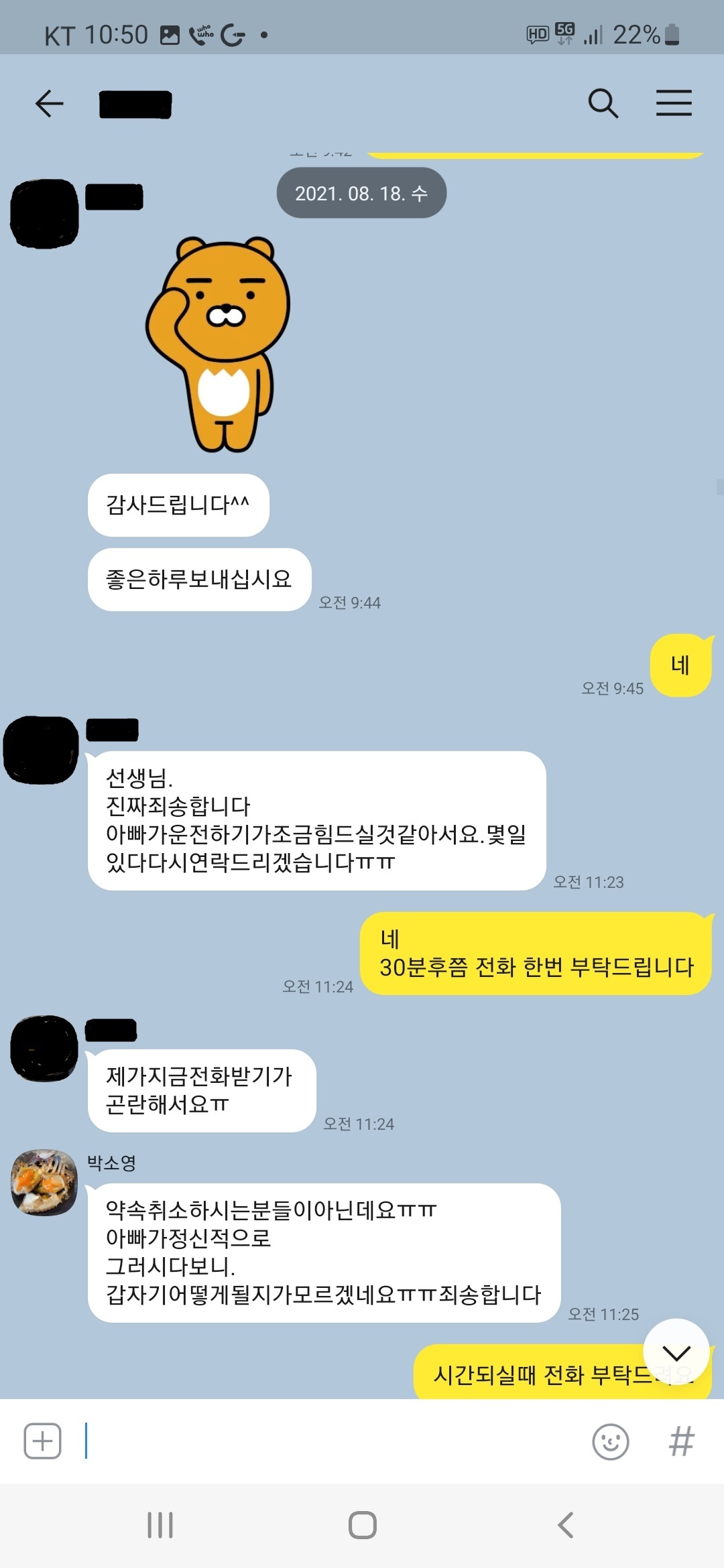Select the 좋은하루보내십시요 message bubble
Image resolution: width=724 pixels, height=1568 pixels.
point(199,580)
